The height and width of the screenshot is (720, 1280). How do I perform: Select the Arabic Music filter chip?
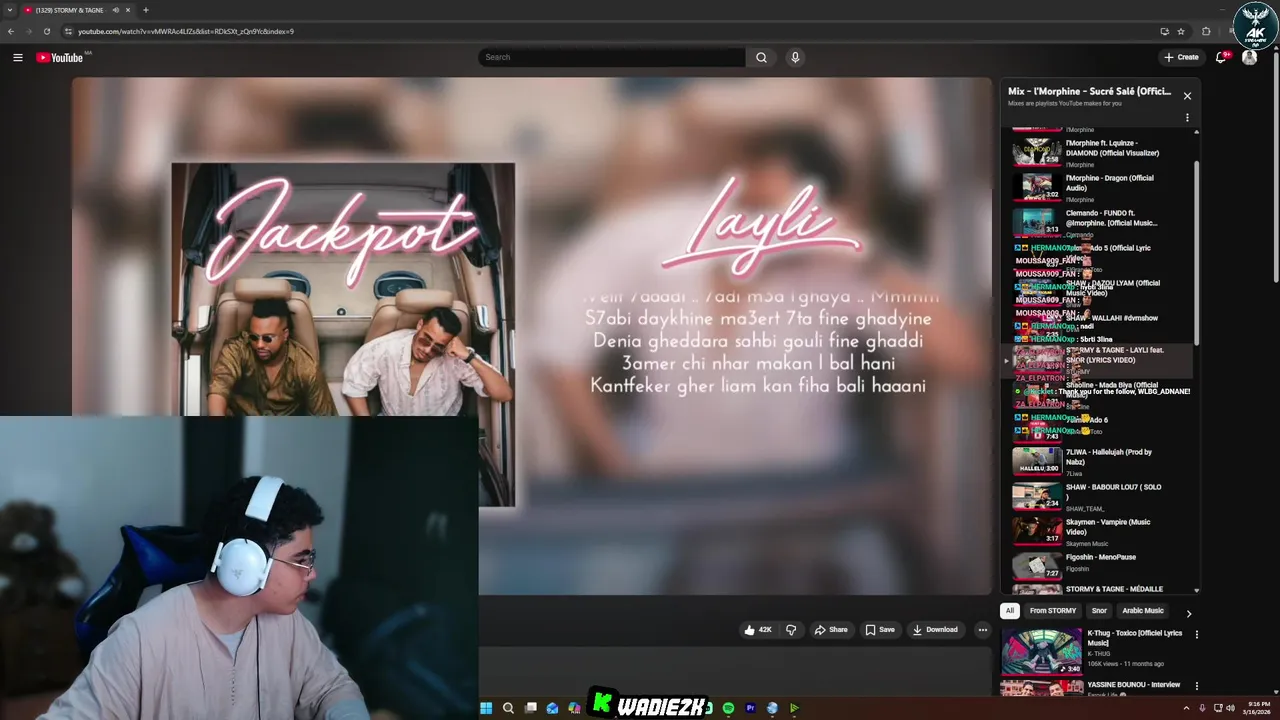click(x=1143, y=611)
